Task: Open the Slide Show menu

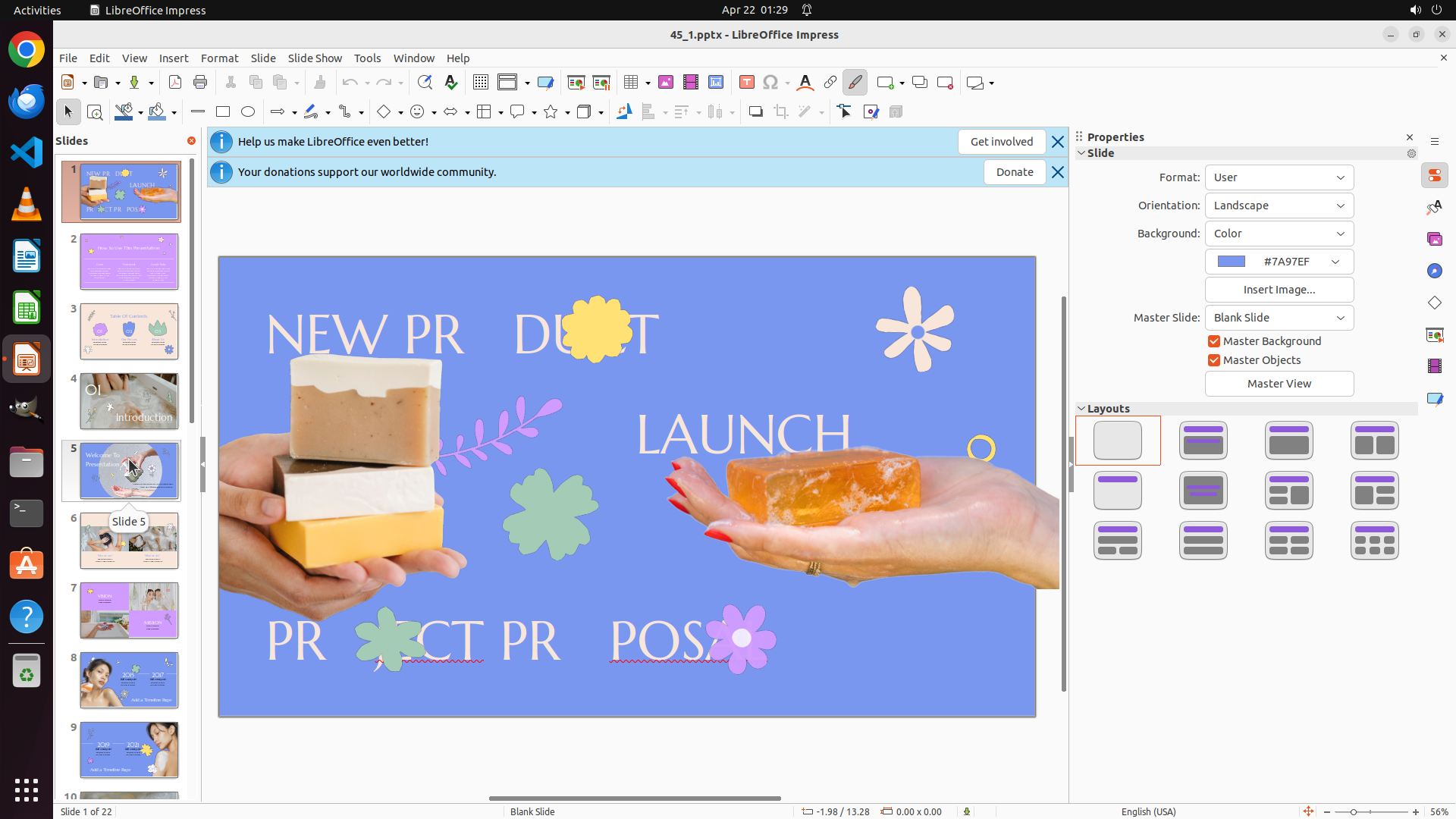Action: (315, 58)
